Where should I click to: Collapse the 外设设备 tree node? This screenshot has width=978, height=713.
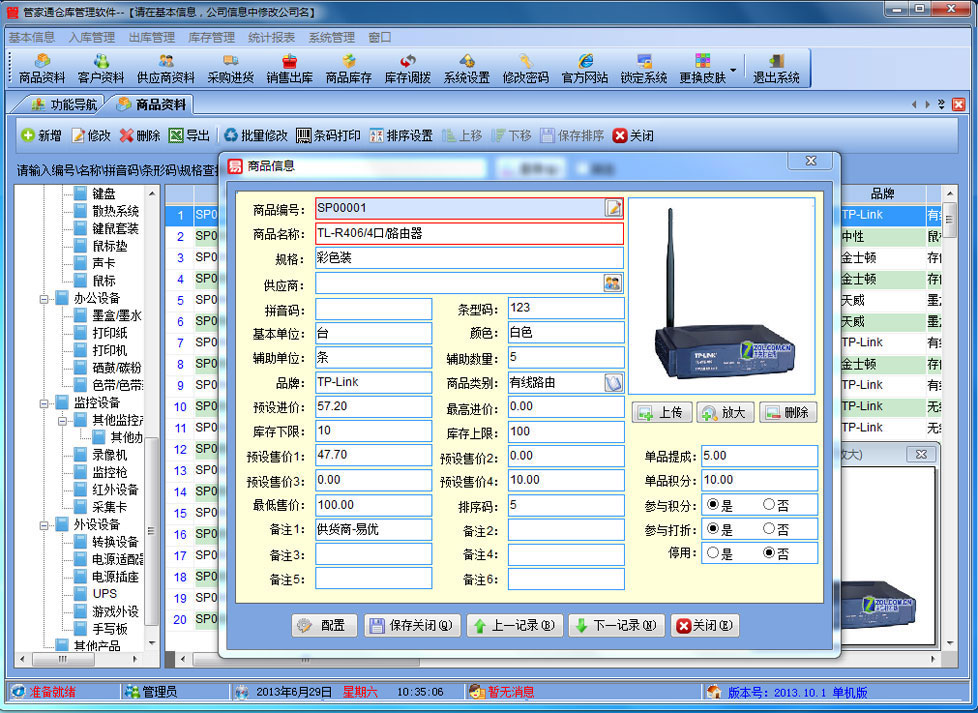click(45, 525)
